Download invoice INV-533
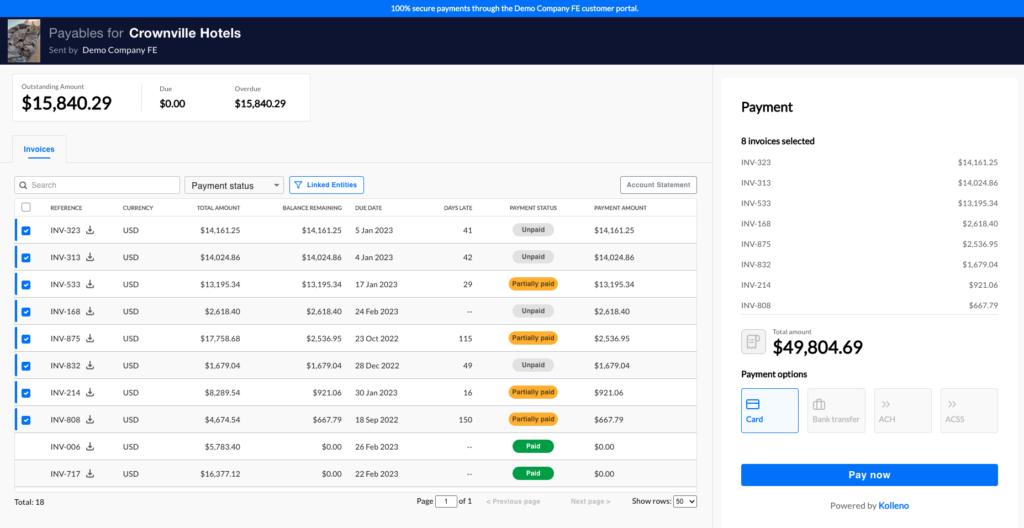Viewport: 1024px width, 528px height. point(90,284)
